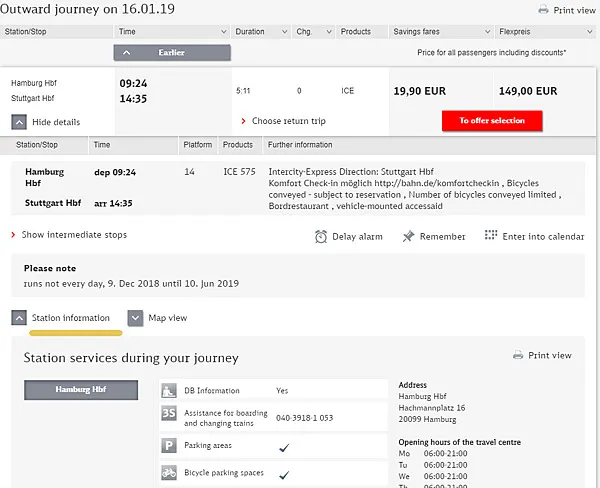
Task: Click Enter into calendar link text
Action: tap(543, 237)
